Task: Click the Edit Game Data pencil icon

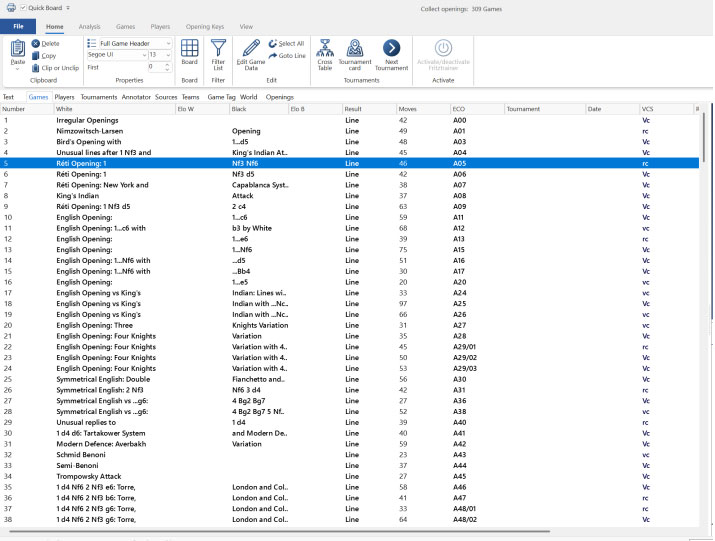Action: pyautogui.click(x=249, y=48)
